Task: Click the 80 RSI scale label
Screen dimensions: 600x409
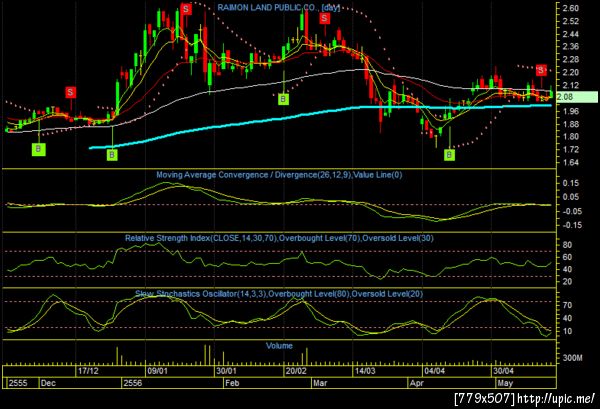Action: point(567,245)
